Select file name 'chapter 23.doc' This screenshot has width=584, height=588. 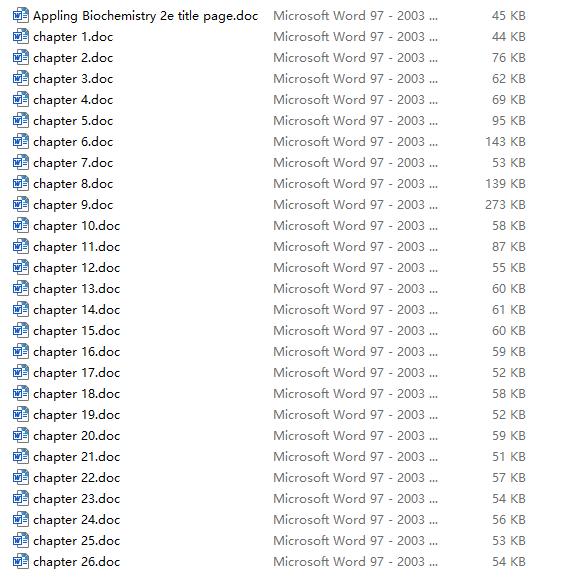click(77, 499)
